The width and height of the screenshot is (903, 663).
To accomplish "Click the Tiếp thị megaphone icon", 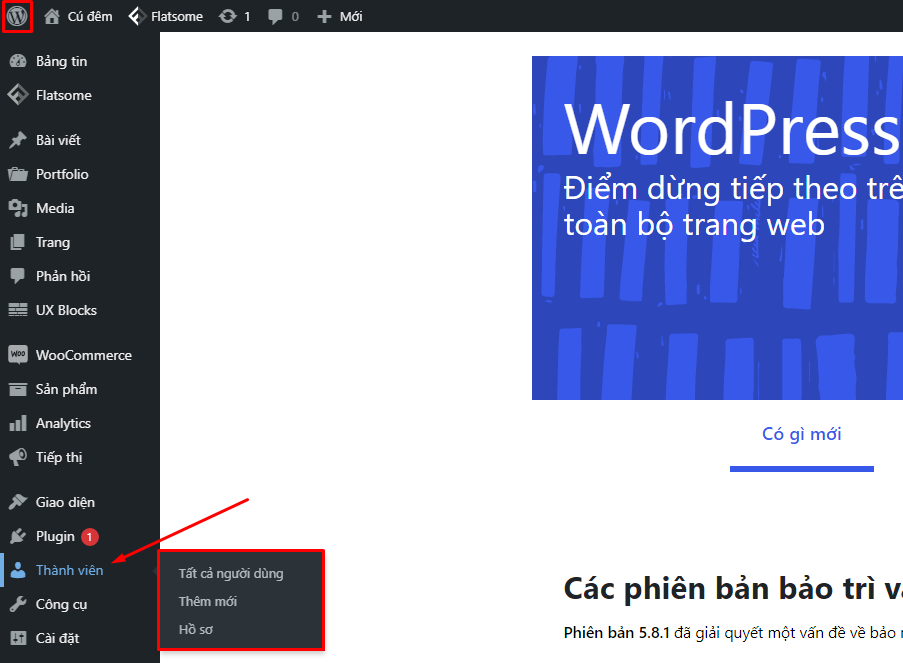I will (x=18, y=457).
